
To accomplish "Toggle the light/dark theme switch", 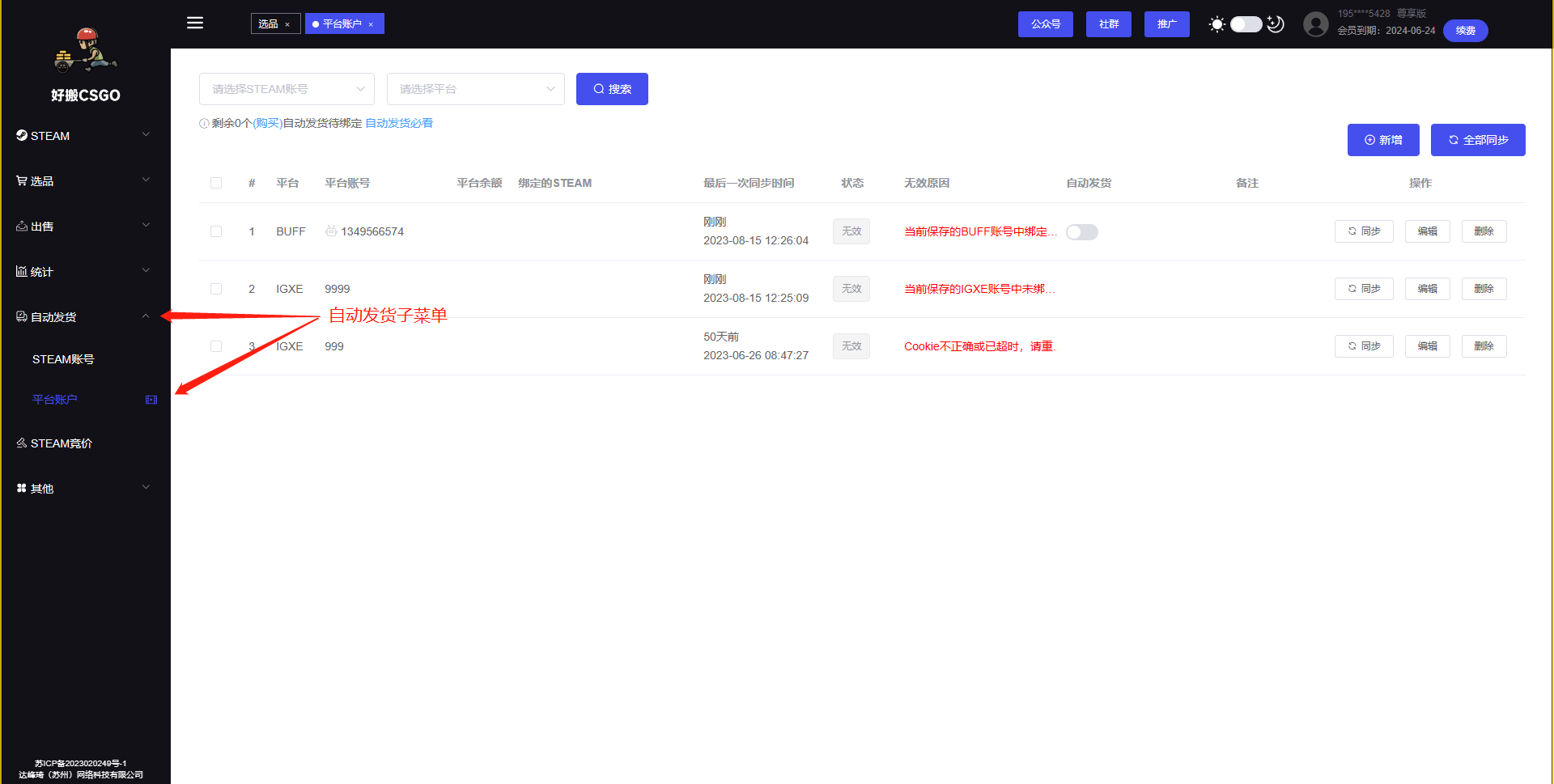I will (1246, 24).
